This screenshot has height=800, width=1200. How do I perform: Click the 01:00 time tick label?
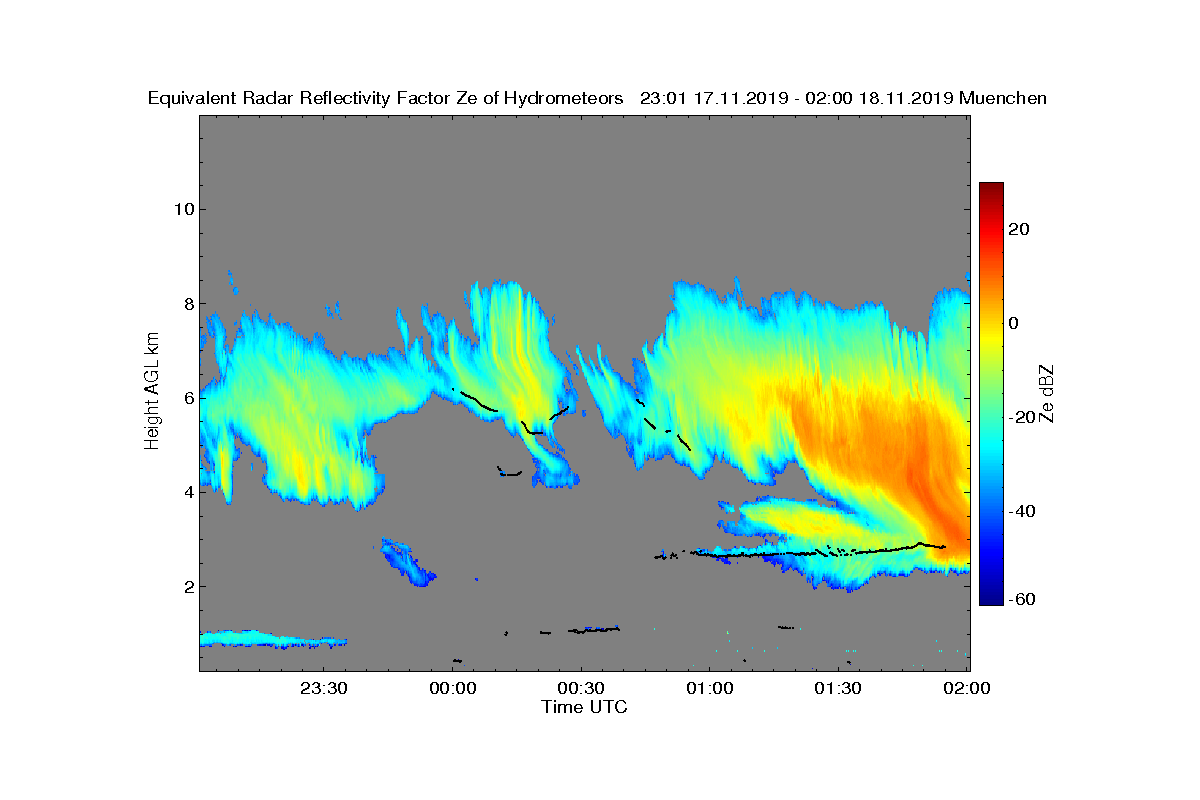[x=710, y=688]
